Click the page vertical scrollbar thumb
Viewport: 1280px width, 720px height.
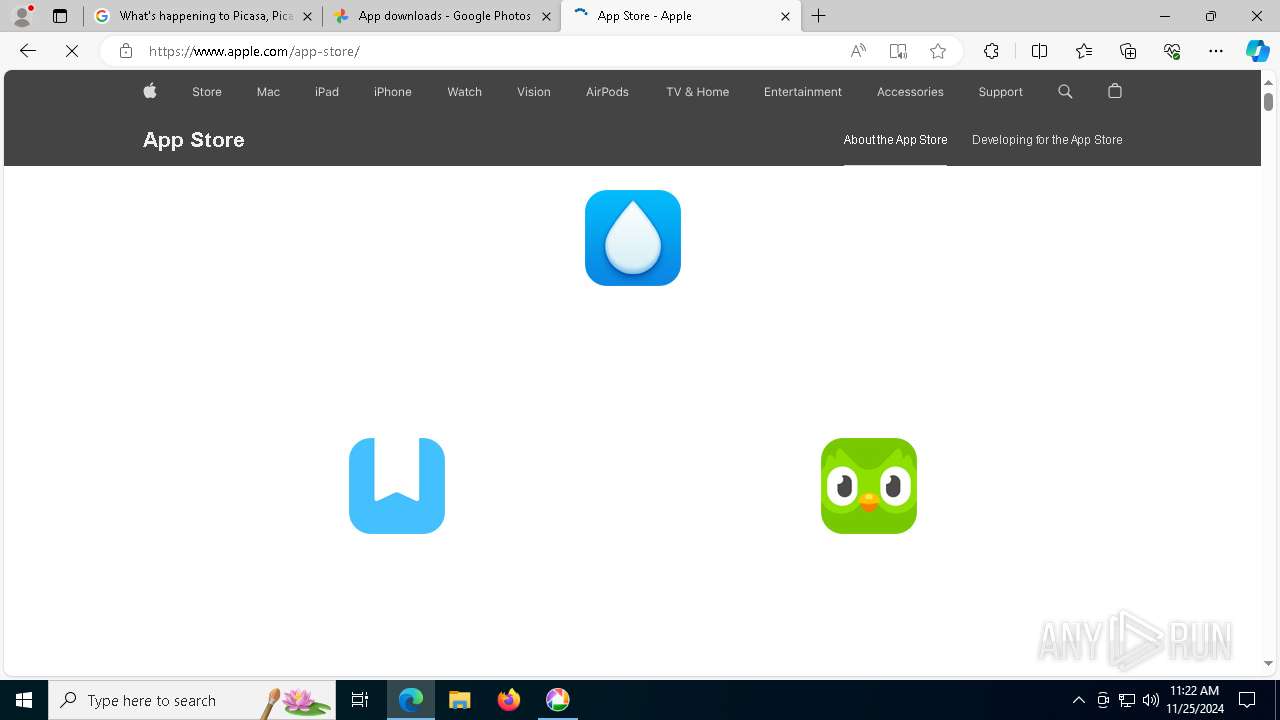(1268, 101)
